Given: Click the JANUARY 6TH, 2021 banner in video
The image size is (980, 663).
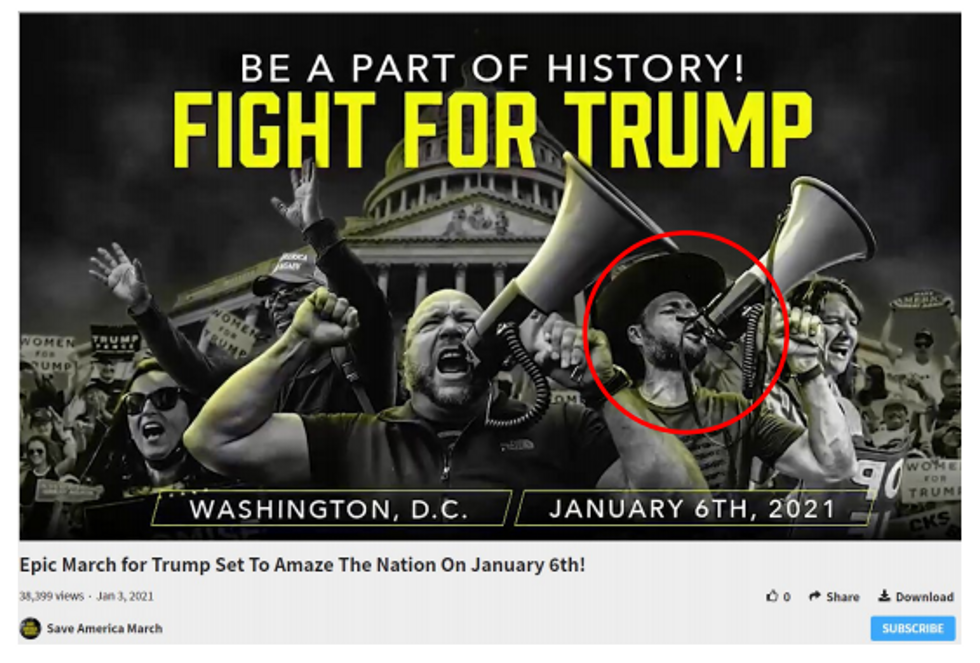Looking at the screenshot, I should pos(692,509).
